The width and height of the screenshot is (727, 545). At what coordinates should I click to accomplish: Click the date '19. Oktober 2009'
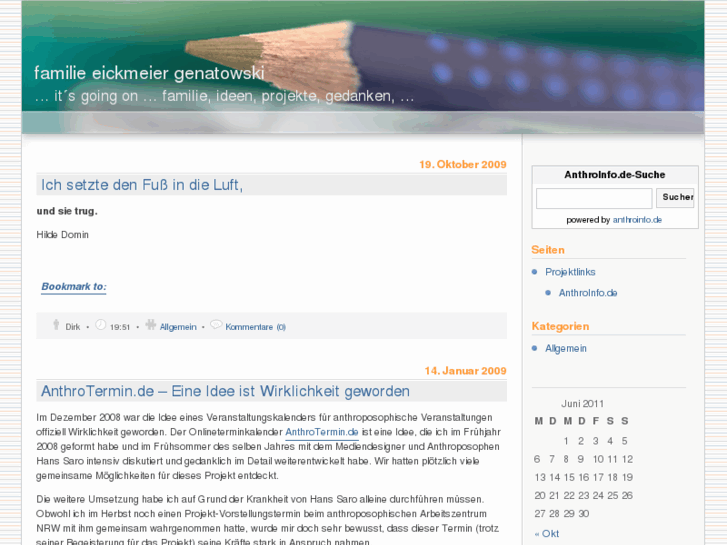tap(463, 165)
